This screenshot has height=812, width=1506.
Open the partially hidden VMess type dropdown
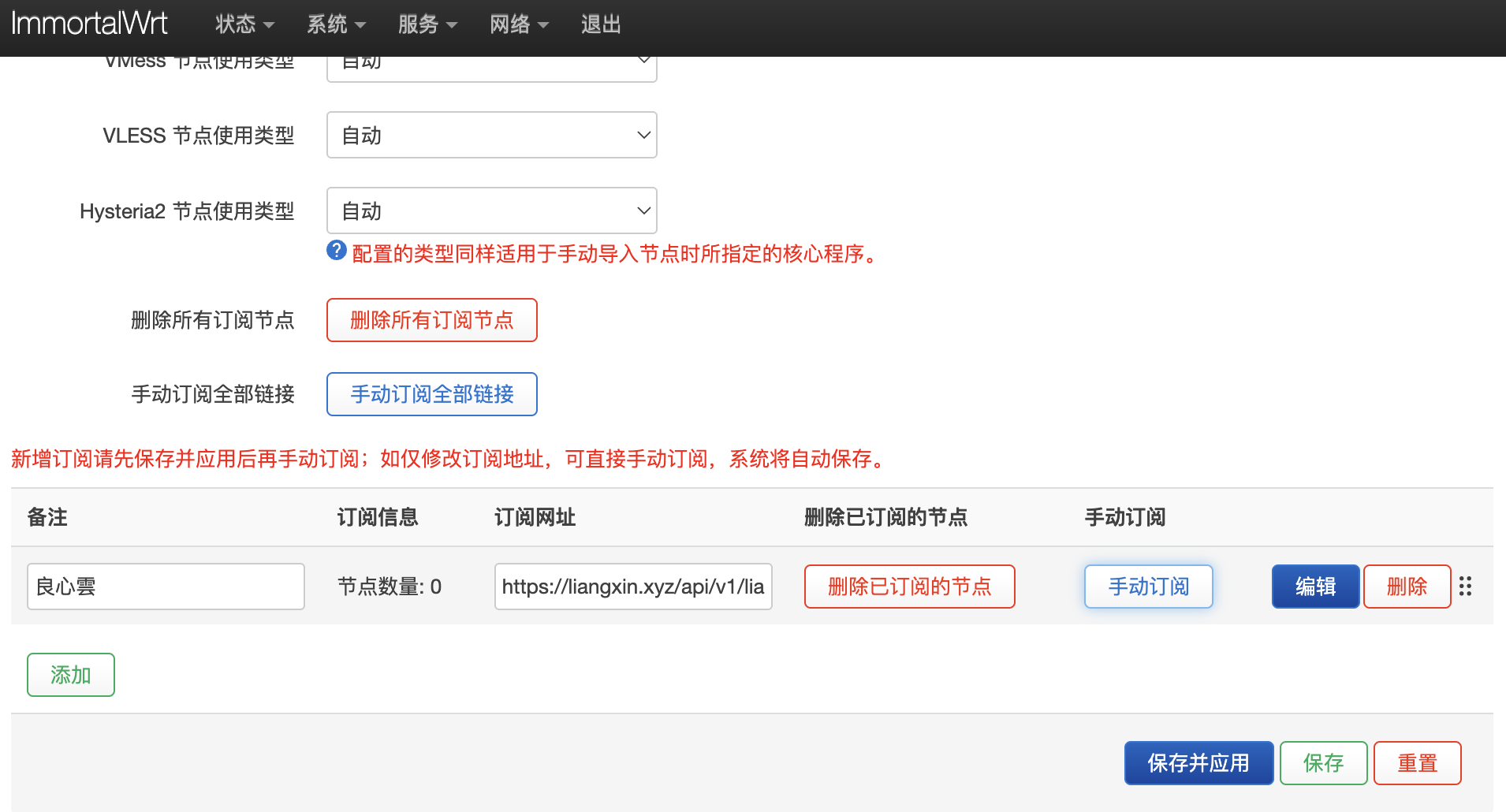point(492,69)
